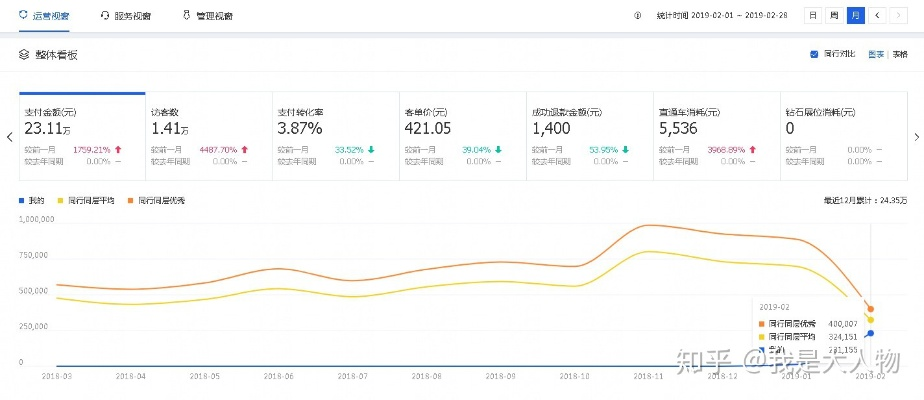Screen dimensions: 924x400
Task: Click the 服务视窗 headset icon
Action: (x=105, y=16)
